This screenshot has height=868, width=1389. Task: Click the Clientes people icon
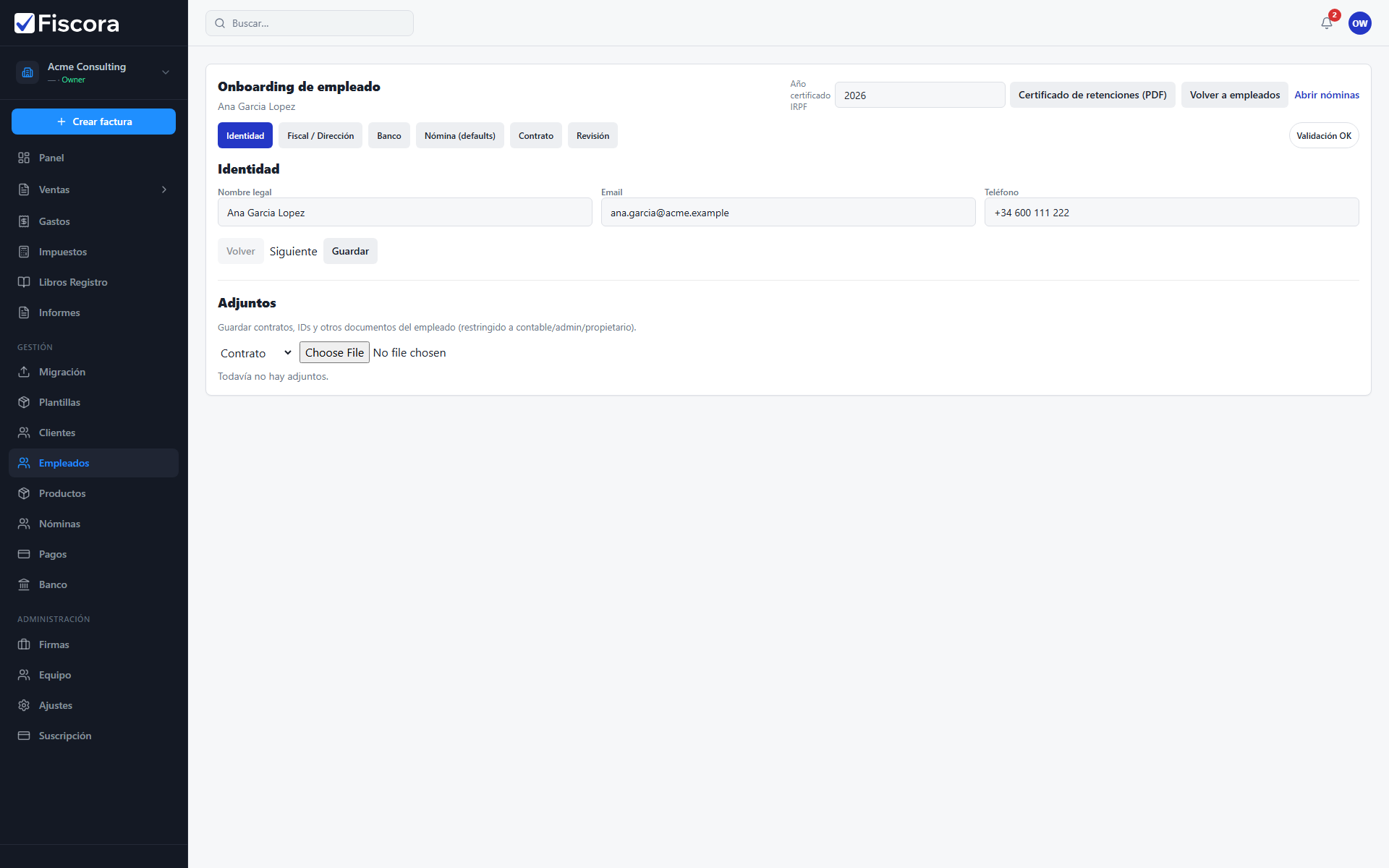pyautogui.click(x=24, y=433)
